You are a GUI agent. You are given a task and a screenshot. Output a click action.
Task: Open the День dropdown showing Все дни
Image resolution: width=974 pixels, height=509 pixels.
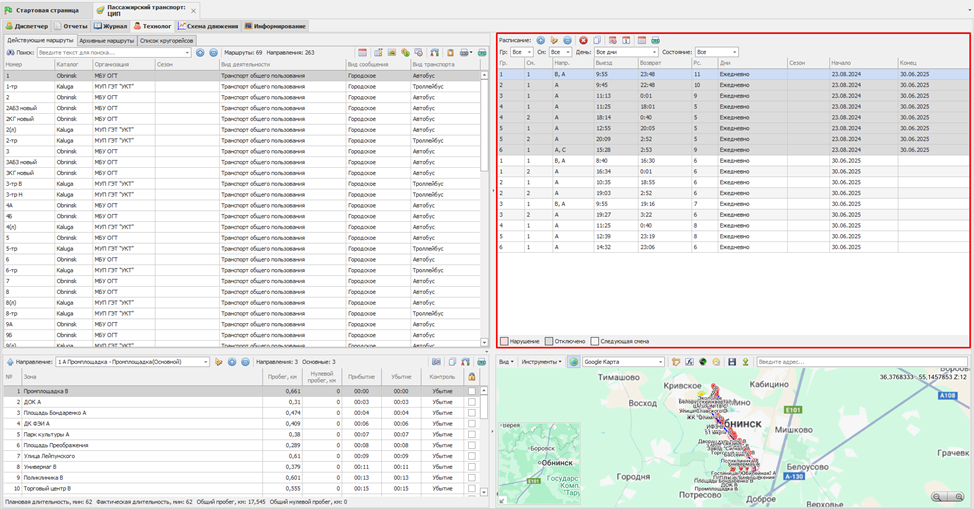point(653,52)
